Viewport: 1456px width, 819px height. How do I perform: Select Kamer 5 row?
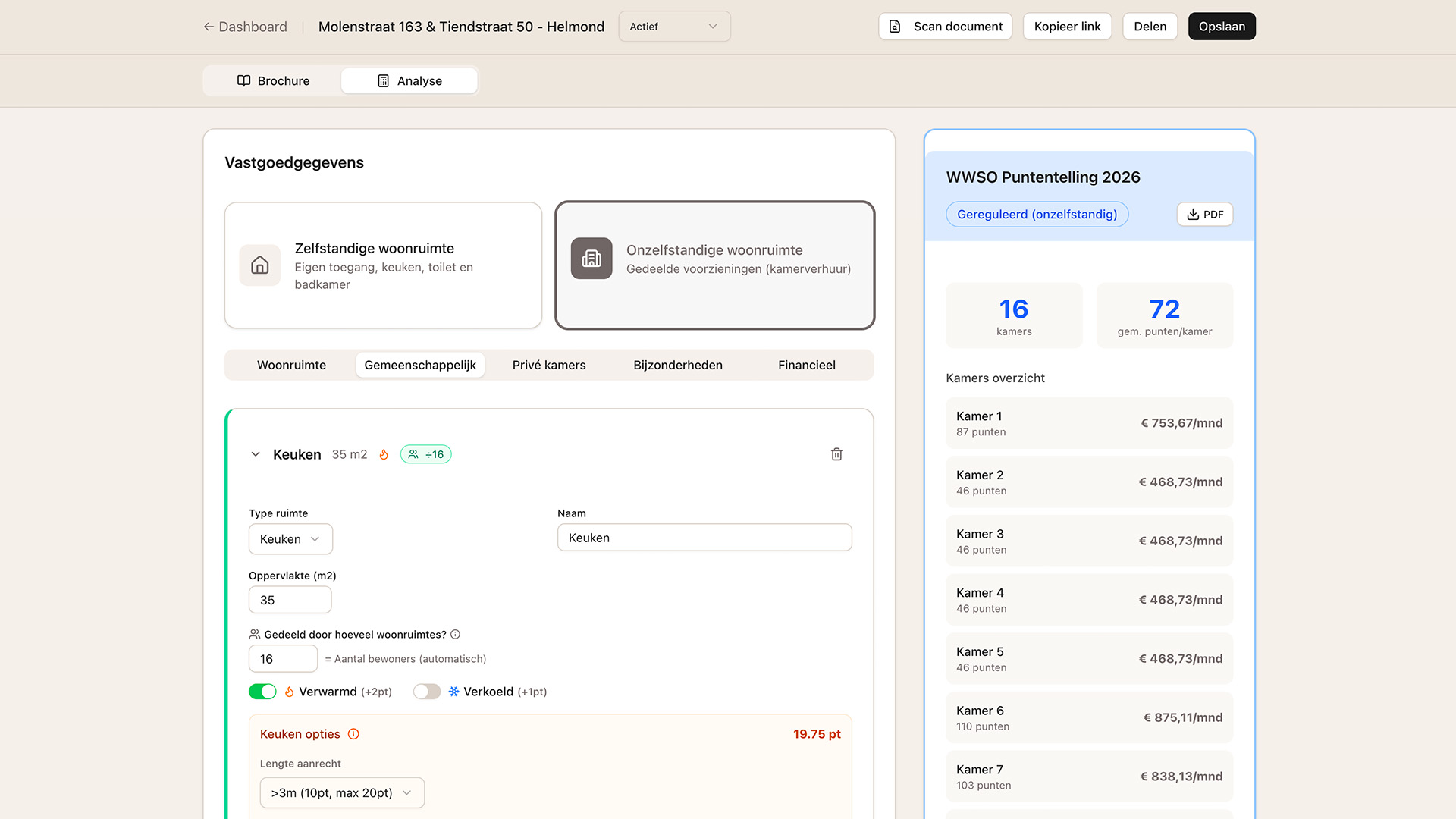(1089, 659)
